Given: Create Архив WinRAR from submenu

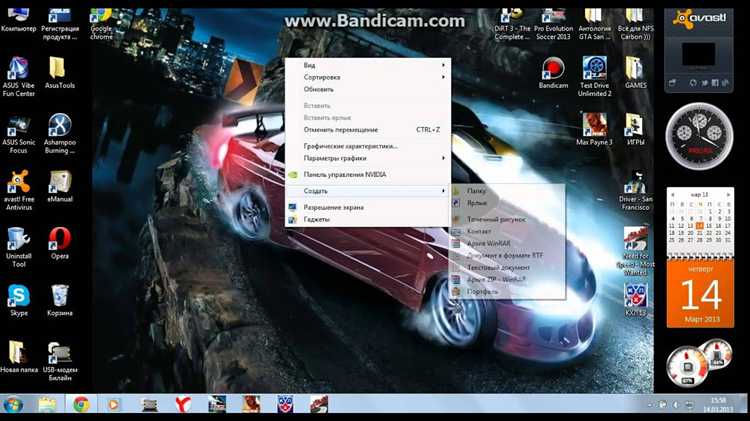Looking at the screenshot, I should (507, 243).
